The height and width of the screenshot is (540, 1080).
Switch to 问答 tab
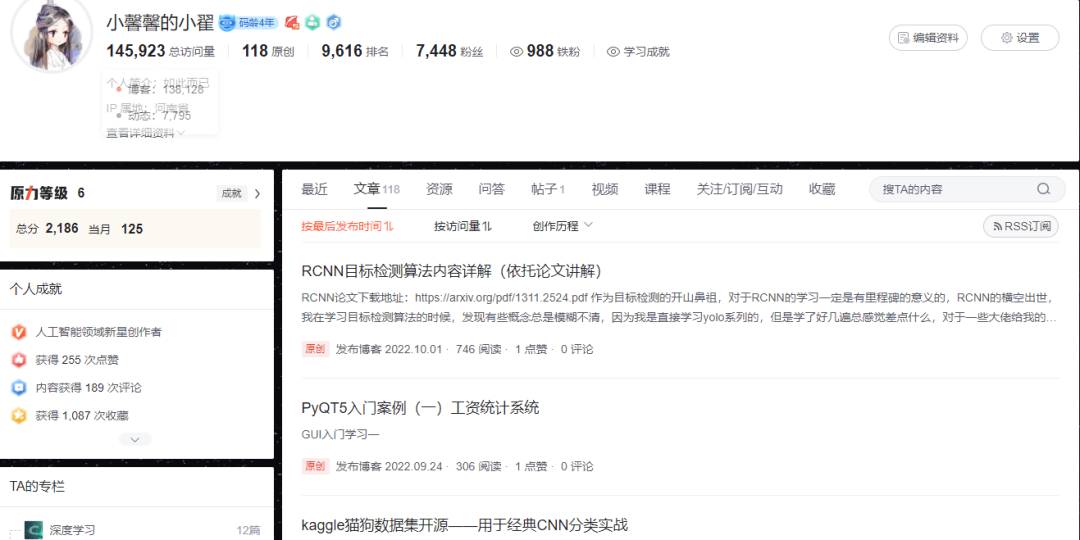click(492, 189)
